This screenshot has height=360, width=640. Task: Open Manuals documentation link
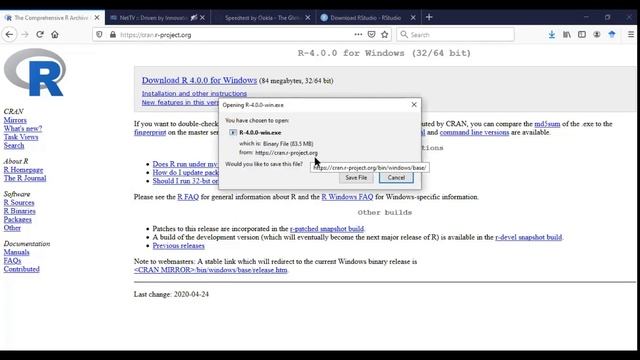click(x=16, y=252)
